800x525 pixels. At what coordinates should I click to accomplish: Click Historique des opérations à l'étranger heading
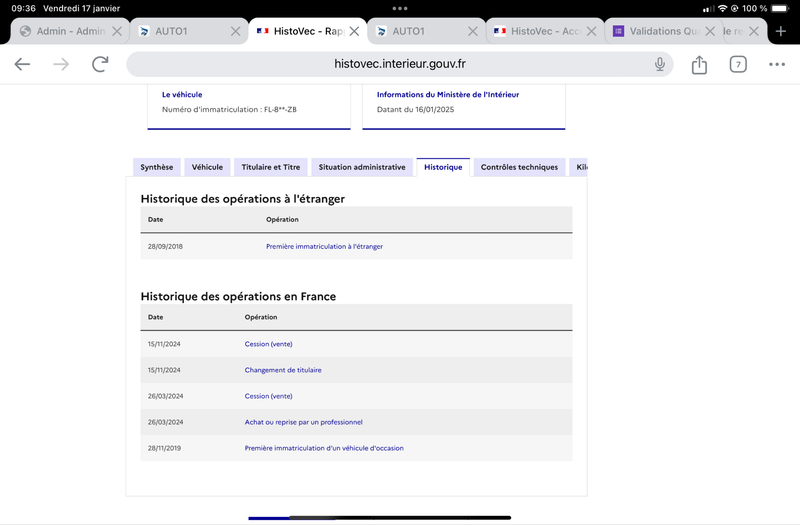[243, 199]
